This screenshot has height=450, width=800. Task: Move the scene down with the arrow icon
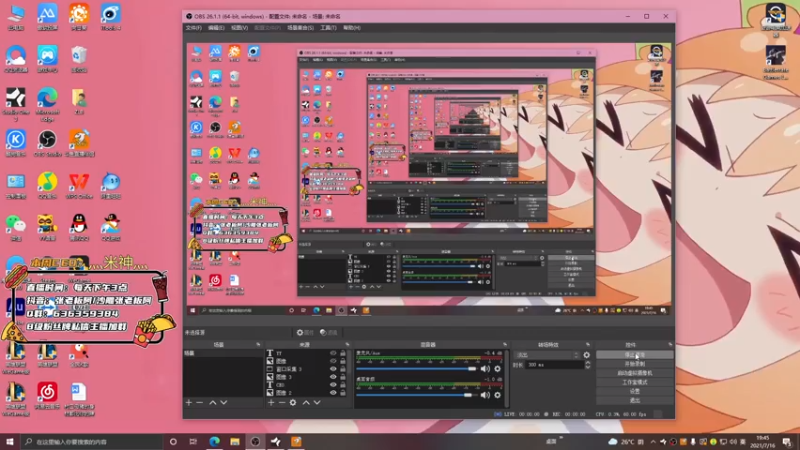coord(223,403)
